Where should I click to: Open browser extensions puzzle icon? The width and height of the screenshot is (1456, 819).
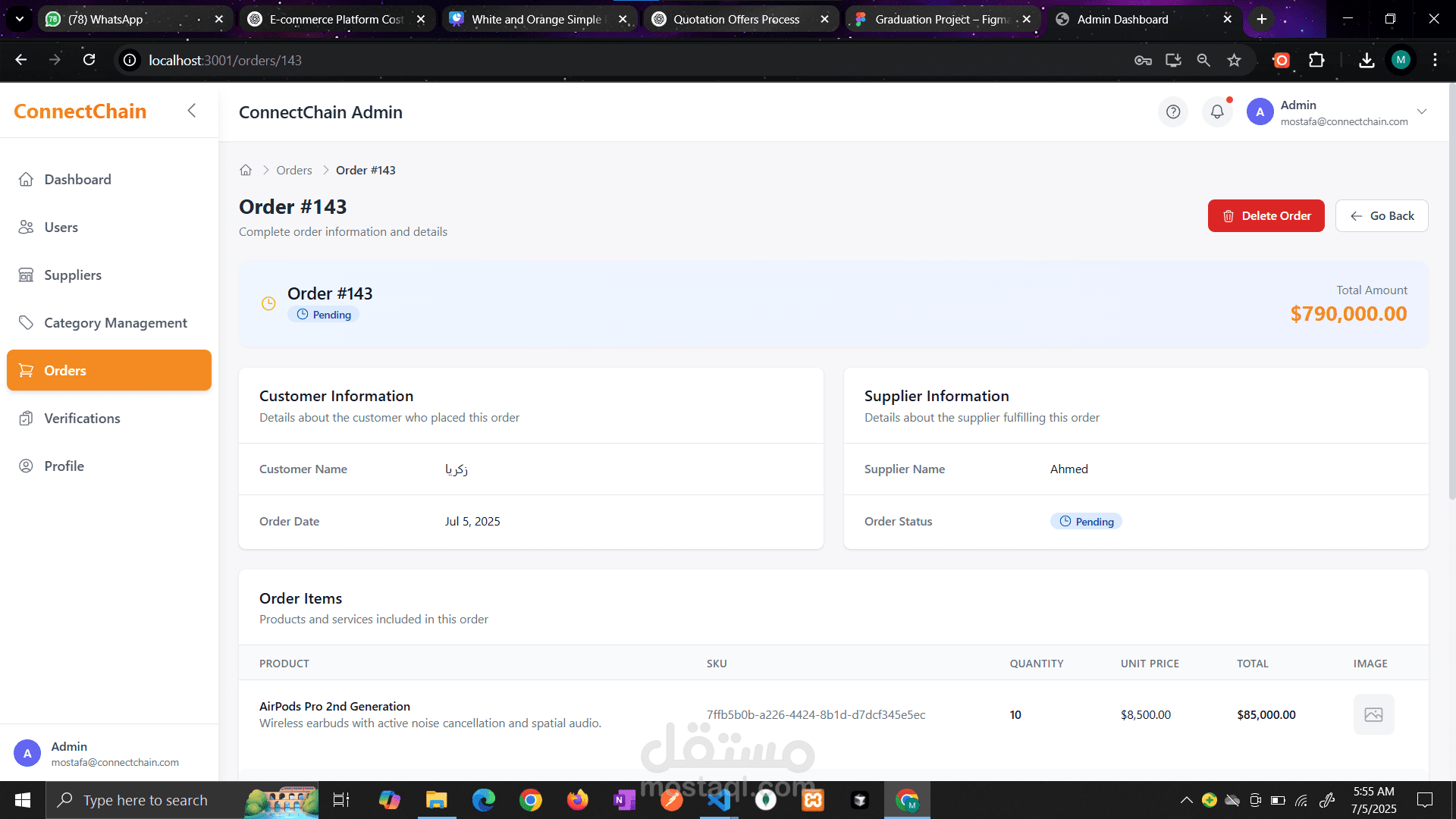tap(1316, 60)
